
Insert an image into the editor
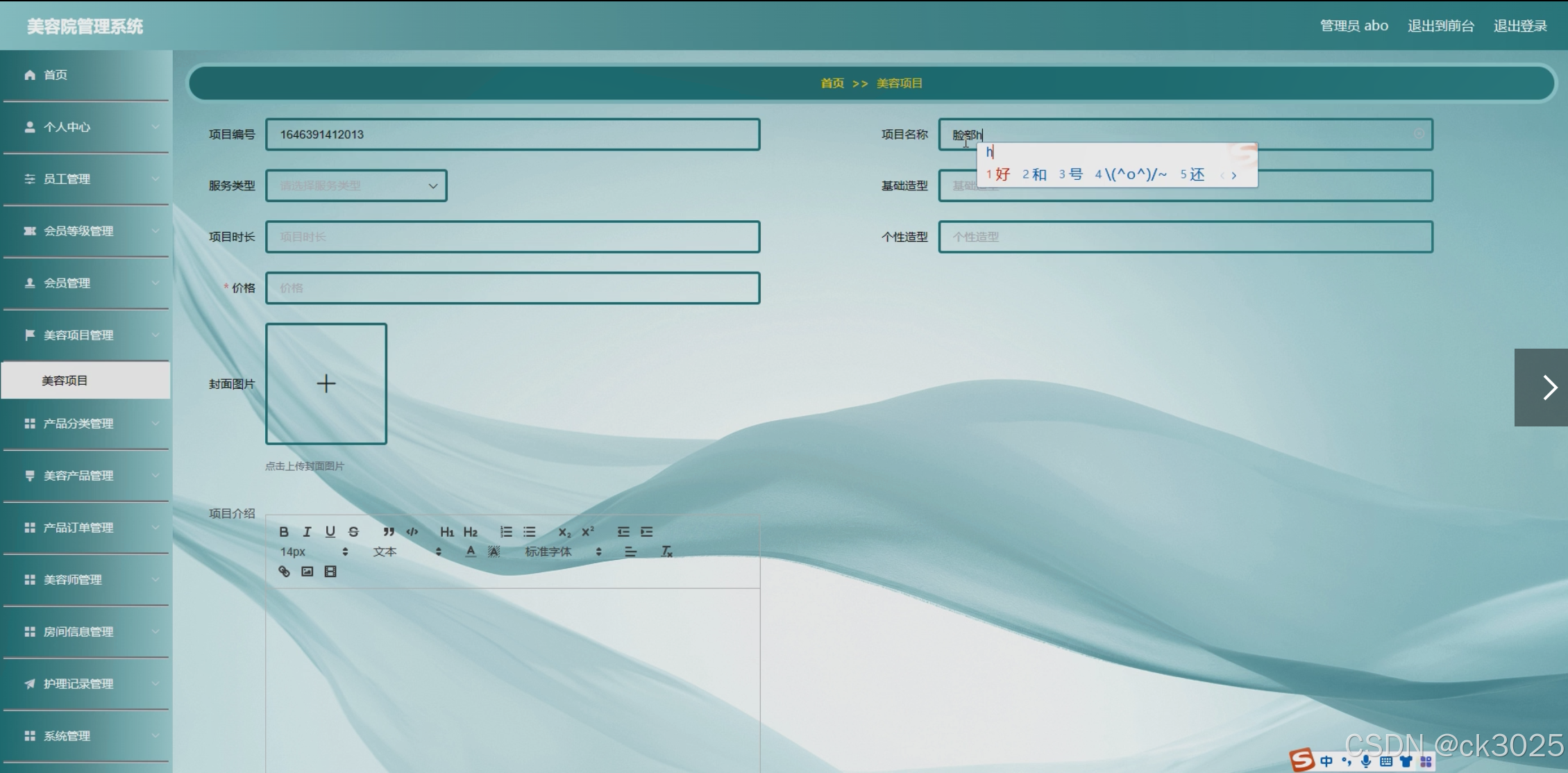click(307, 572)
